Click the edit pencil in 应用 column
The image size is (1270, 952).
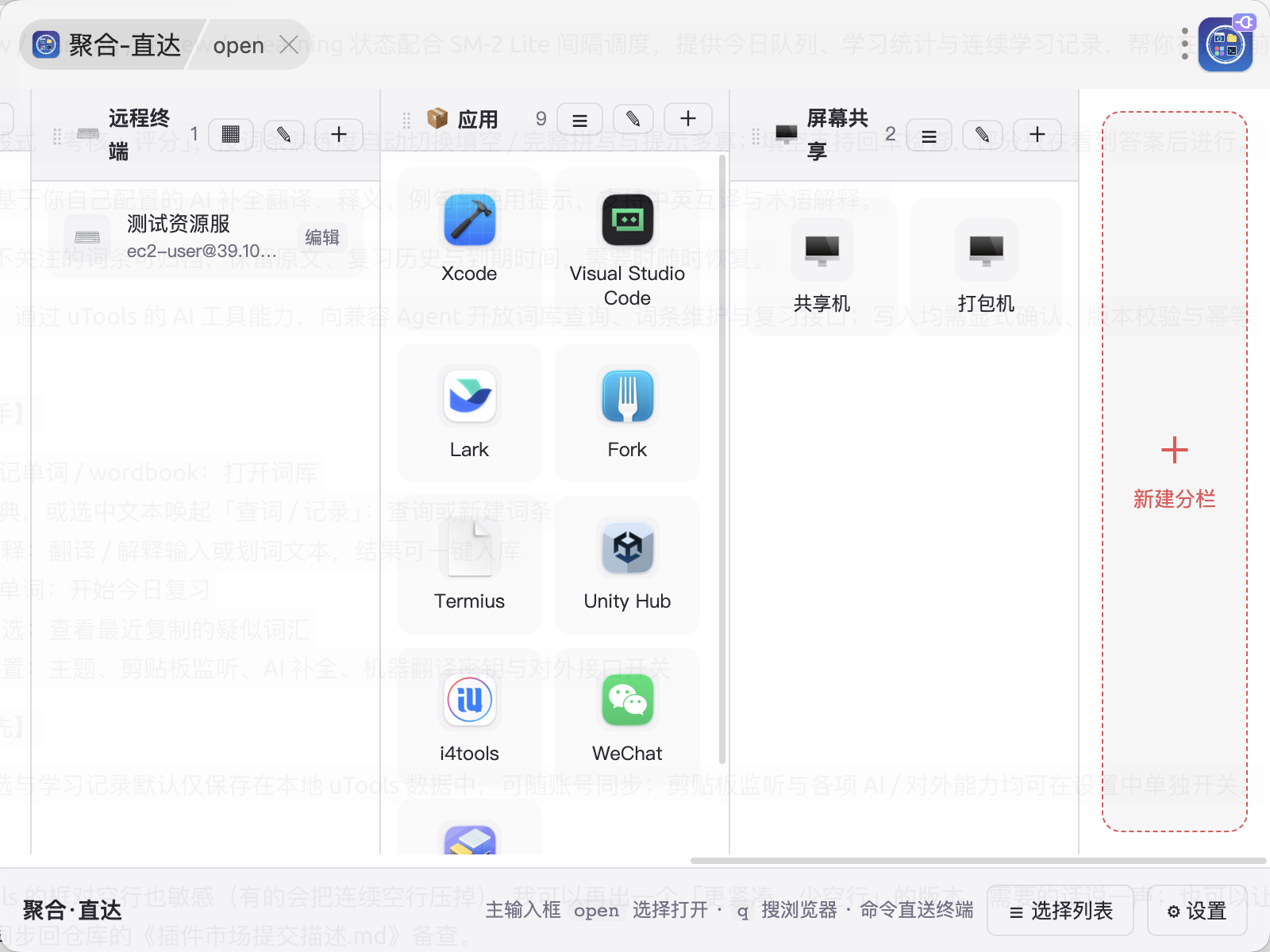[633, 120]
